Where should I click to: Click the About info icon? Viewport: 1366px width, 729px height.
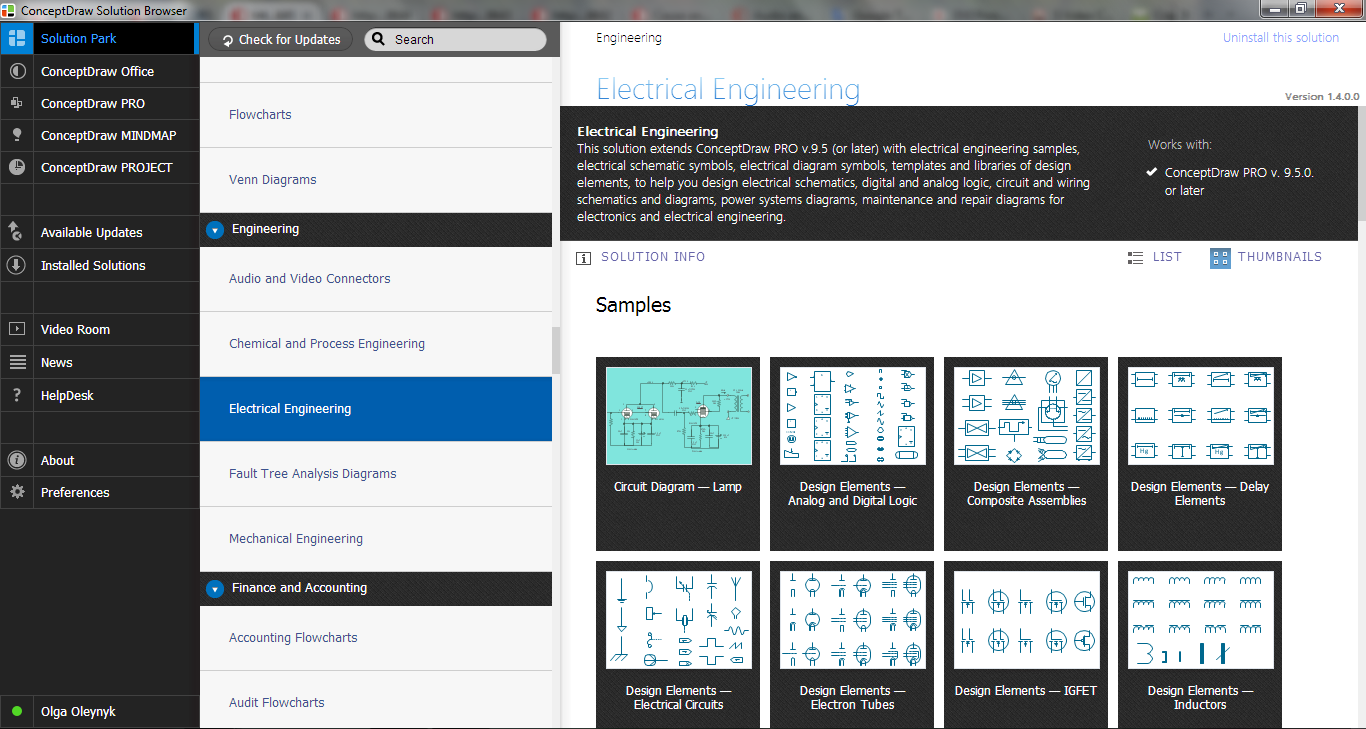[16, 460]
